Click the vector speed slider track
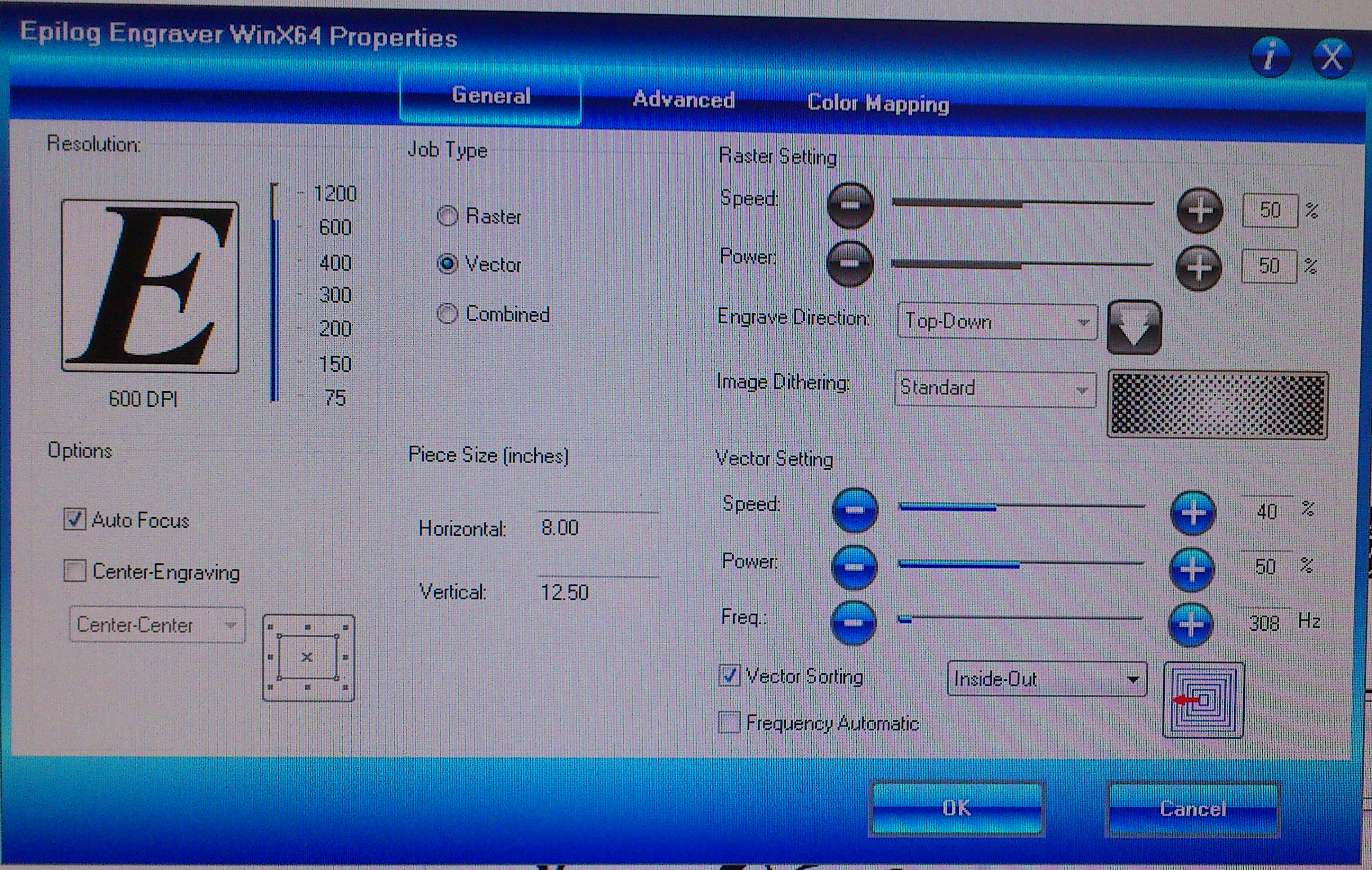Image resolution: width=1372 pixels, height=870 pixels. [1022, 506]
